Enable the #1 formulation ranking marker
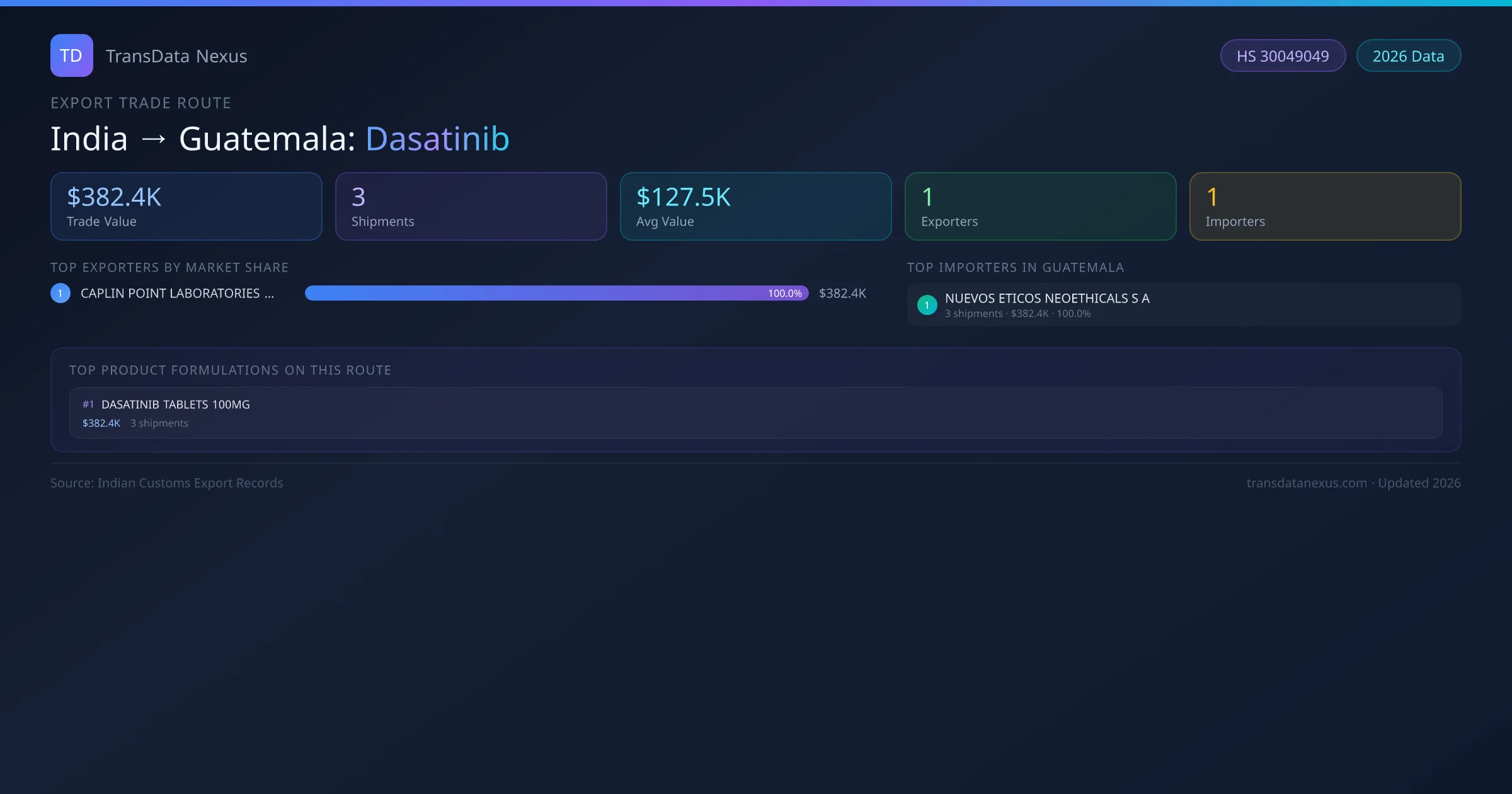1512x794 pixels. click(x=88, y=404)
